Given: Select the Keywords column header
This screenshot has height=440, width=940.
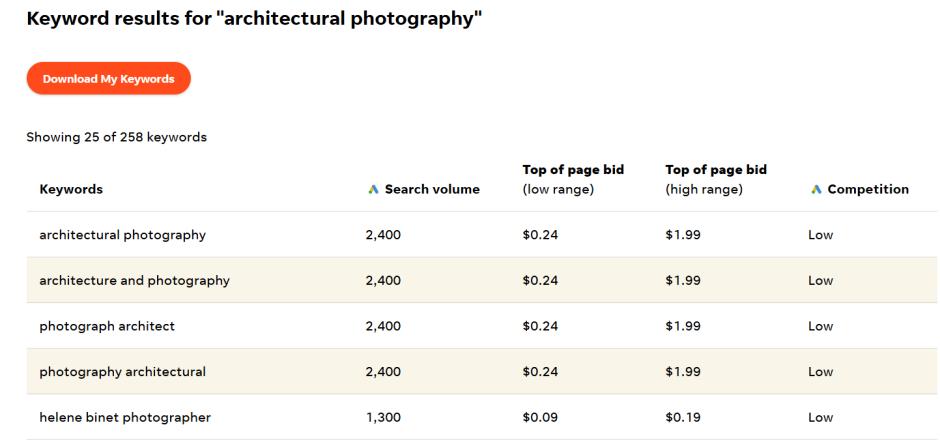Looking at the screenshot, I should click(71, 190).
